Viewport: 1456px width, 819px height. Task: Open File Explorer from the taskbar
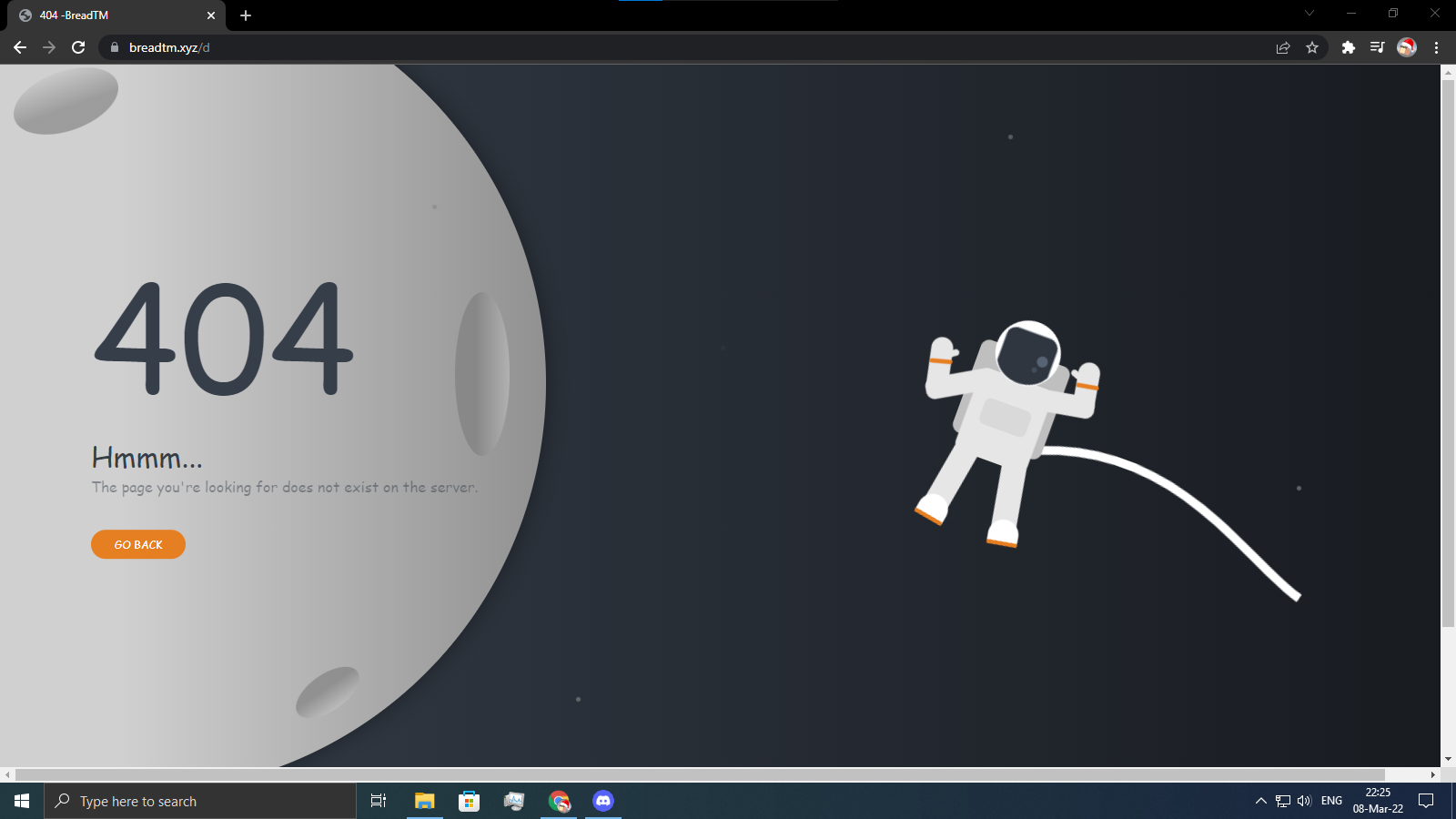pyautogui.click(x=424, y=801)
